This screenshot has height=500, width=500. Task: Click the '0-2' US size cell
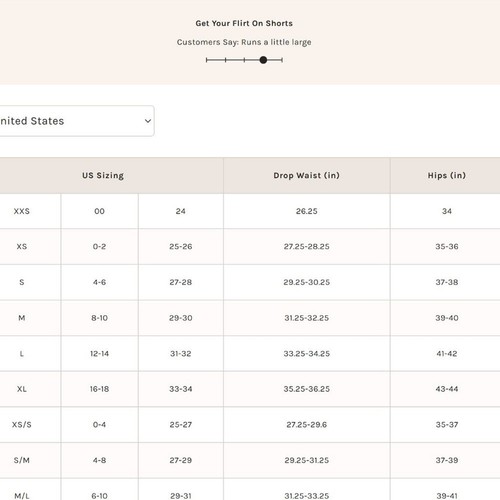click(x=99, y=247)
